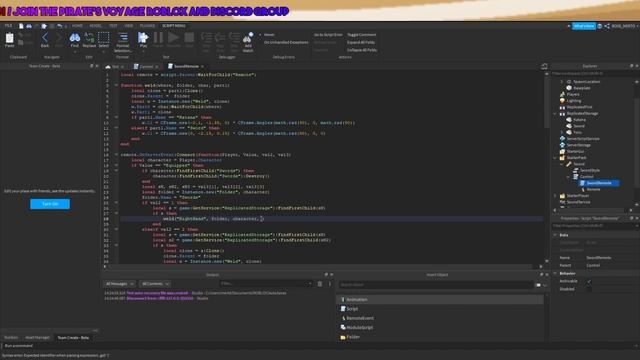640x360 pixels.
Task: Click the new file icon in quick access bar
Action: [x=21, y=26]
